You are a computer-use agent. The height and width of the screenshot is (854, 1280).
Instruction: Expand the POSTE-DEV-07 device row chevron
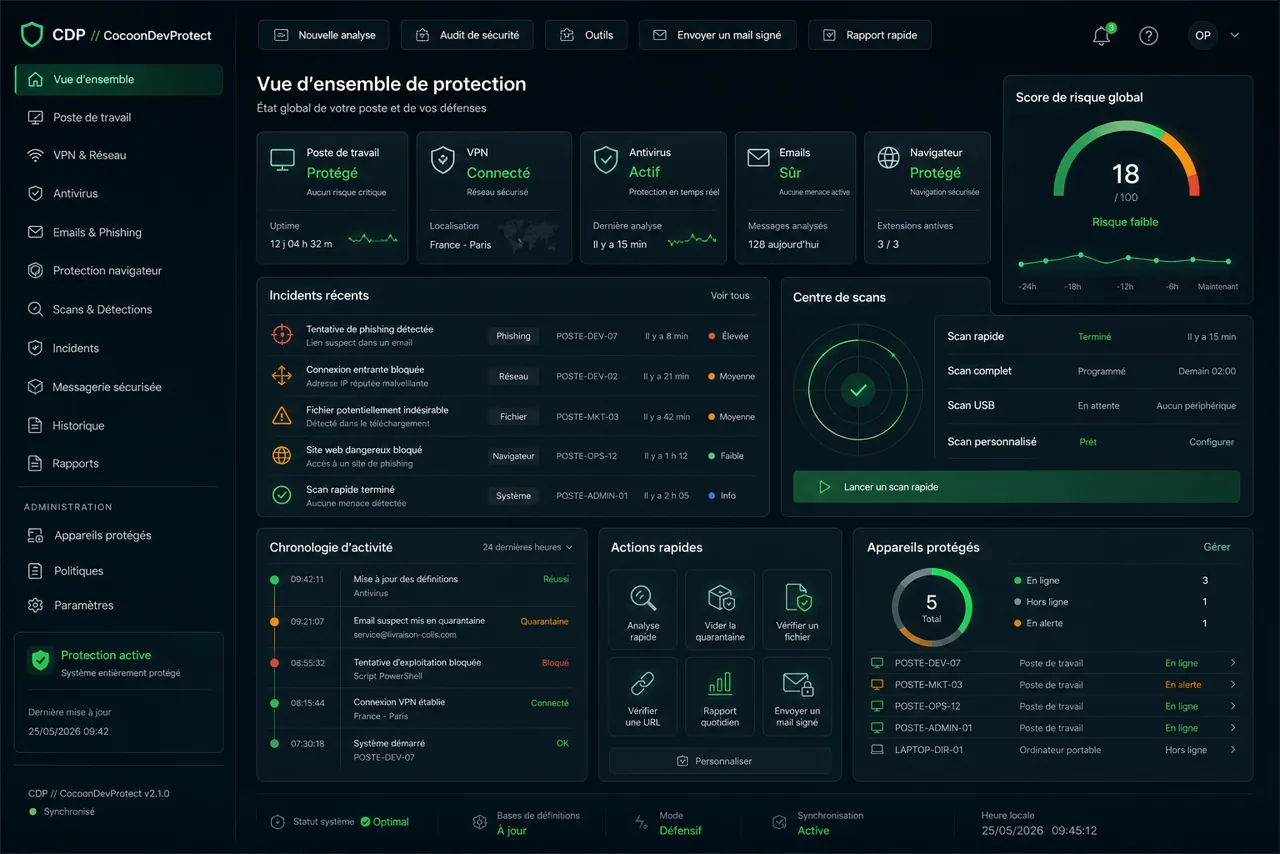pos(1233,663)
